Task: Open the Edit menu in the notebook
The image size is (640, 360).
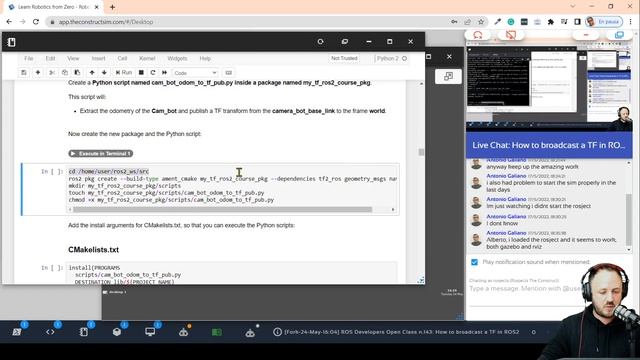Action: (50, 58)
